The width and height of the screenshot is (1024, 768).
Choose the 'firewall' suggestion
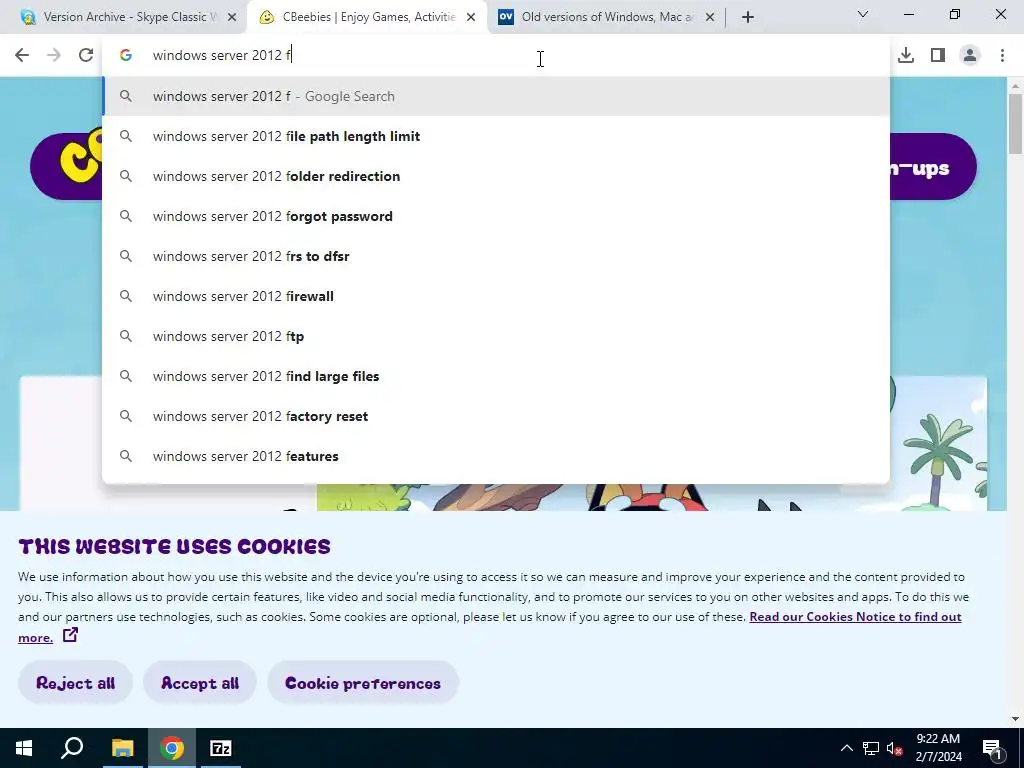tap(496, 296)
